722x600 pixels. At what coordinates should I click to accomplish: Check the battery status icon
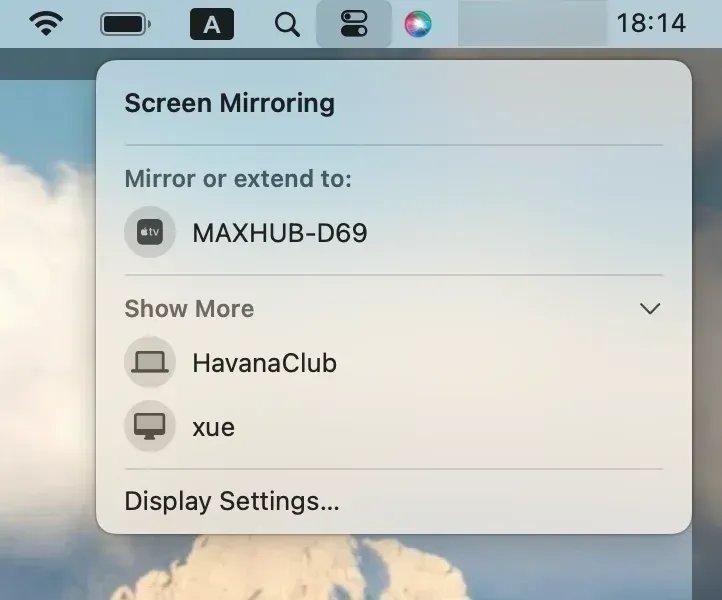pyautogui.click(x=126, y=24)
